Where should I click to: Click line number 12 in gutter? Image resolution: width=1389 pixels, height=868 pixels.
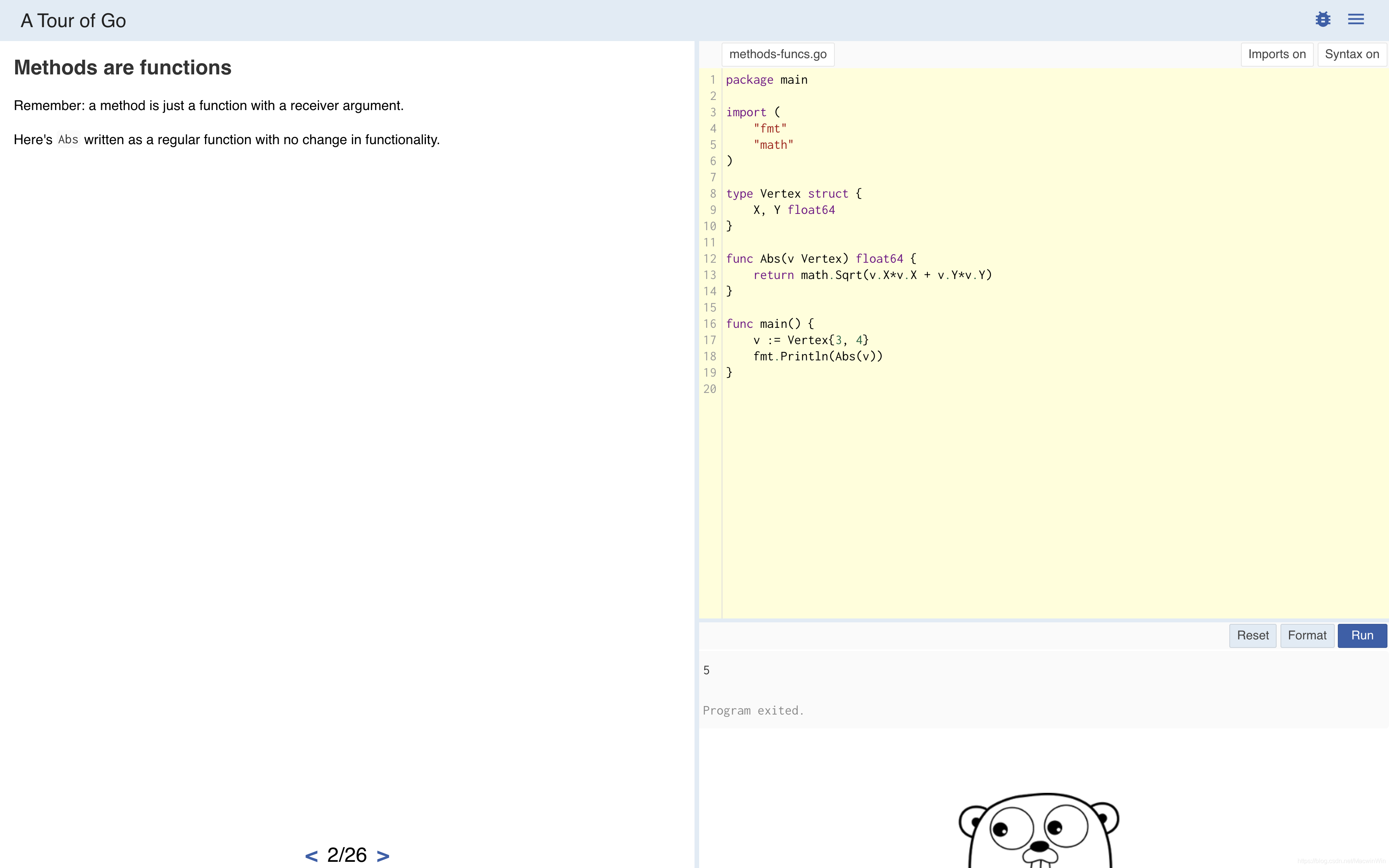pos(710,259)
